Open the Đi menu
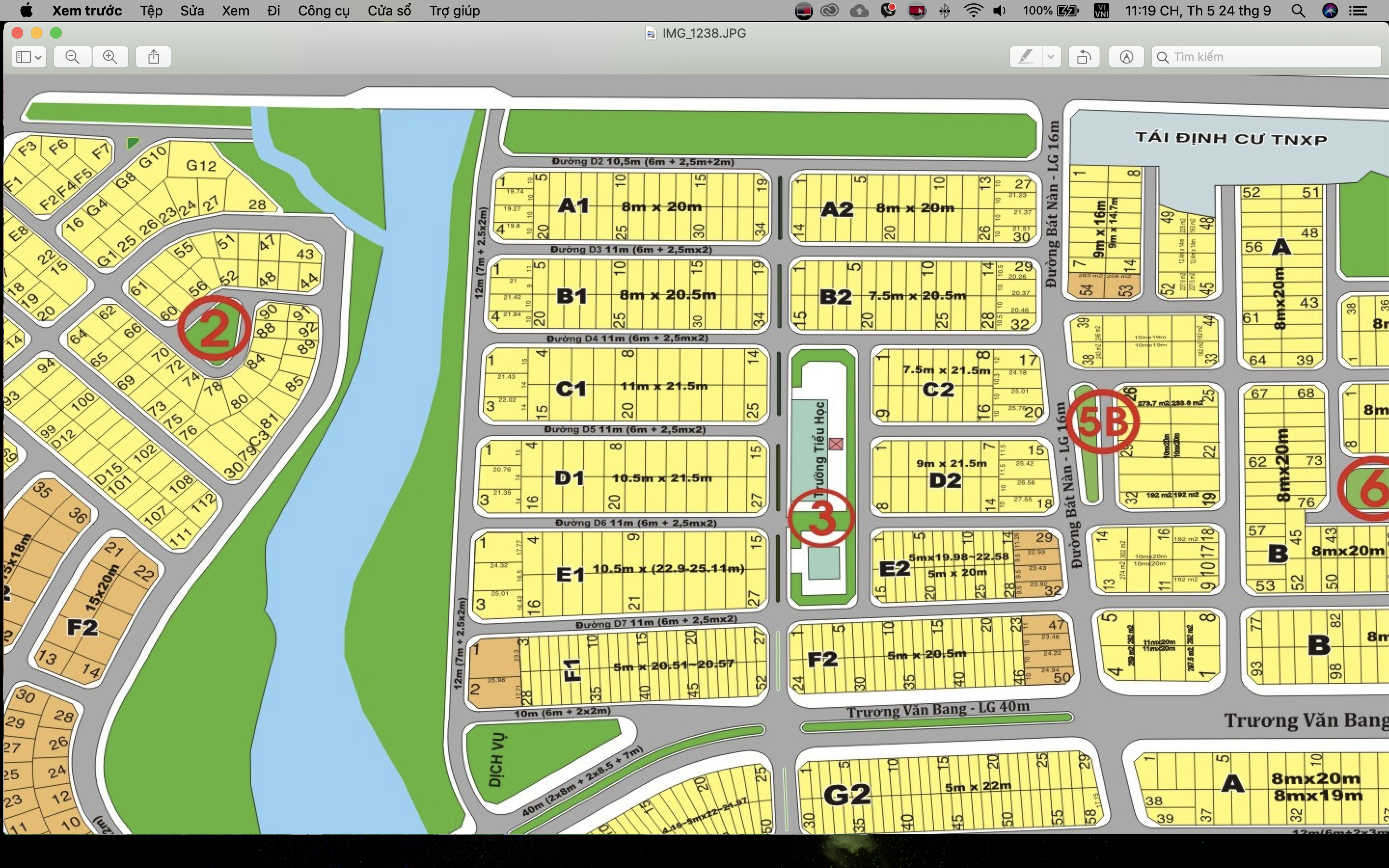The image size is (1389, 868). pos(274,10)
